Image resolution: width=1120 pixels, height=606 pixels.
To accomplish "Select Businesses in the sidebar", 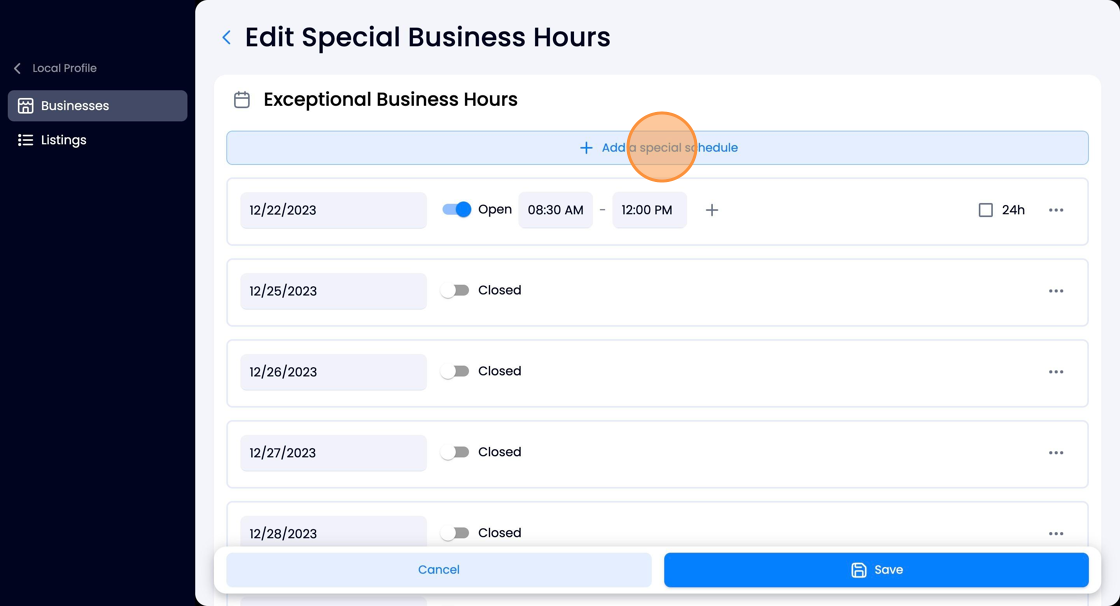I will click(x=98, y=106).
